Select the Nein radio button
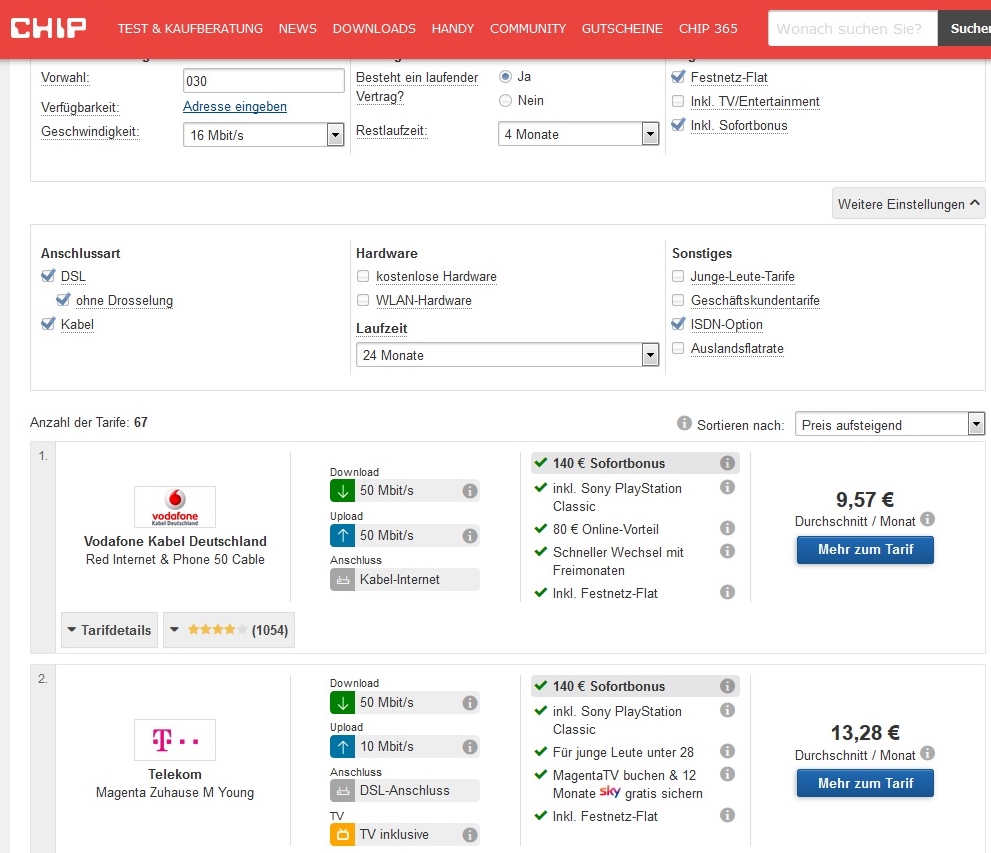991x853 pixels. click(x=506, y=100)
